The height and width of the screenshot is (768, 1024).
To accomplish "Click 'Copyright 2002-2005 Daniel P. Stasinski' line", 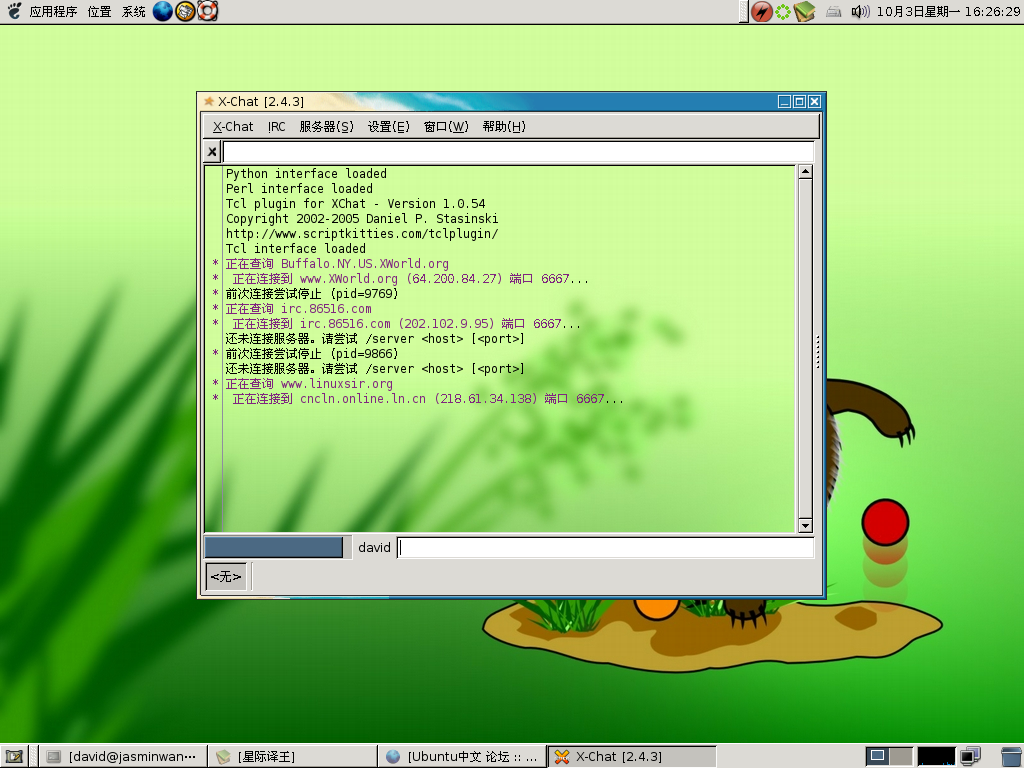I will 362,219.
